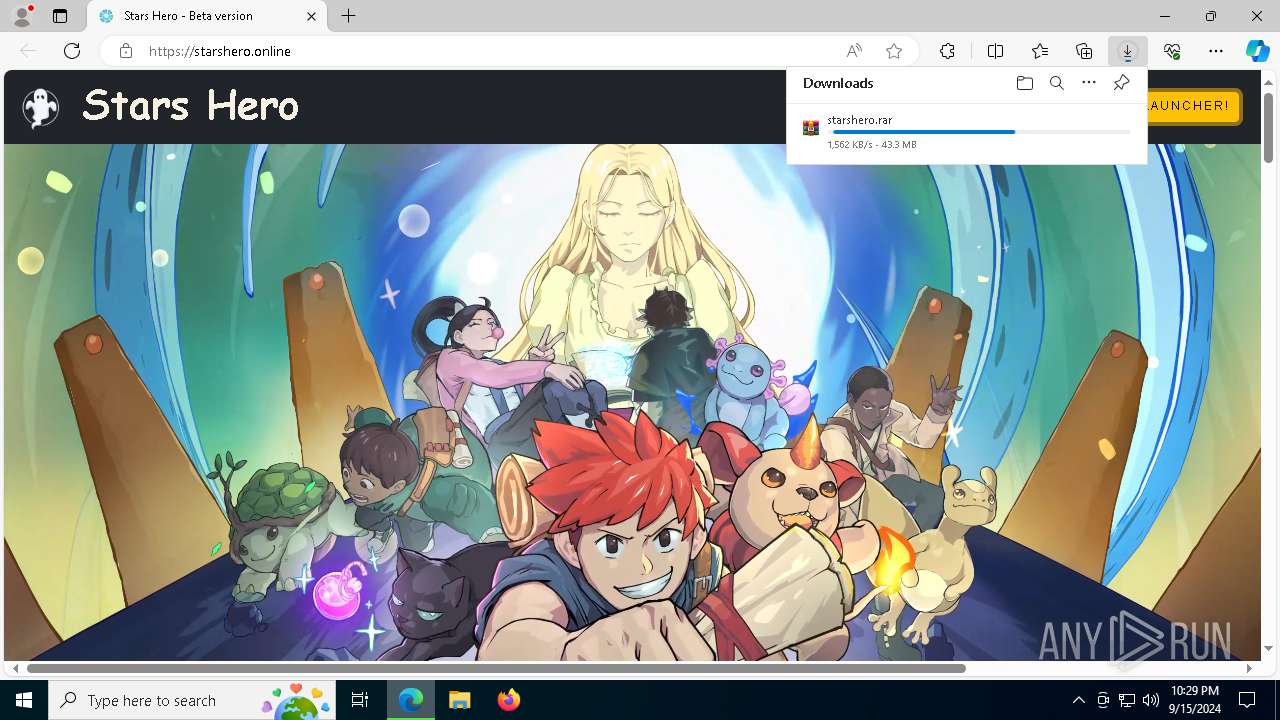The image size is (1280, 720).
Task: Select the Stars Hero - Beta version tab
Action: tap(208, 16)
